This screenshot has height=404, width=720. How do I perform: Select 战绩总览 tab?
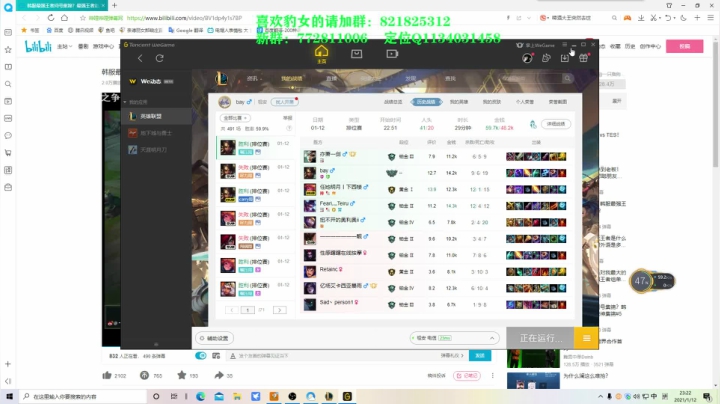[x=393, y=102]
